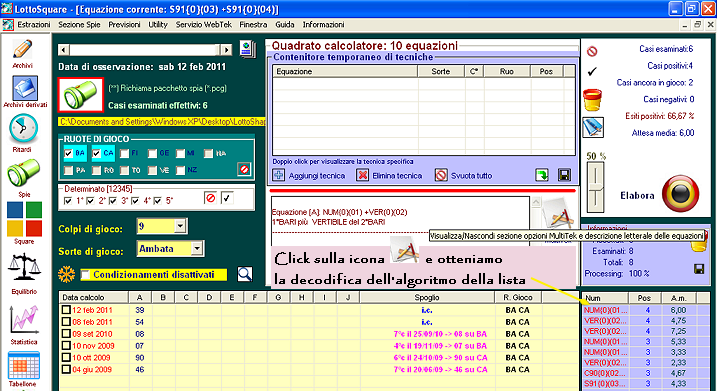The width and height of the screenshot is (717, 391).
Task: Click the equation text scroll up arrow
Action: coord(536,201)
